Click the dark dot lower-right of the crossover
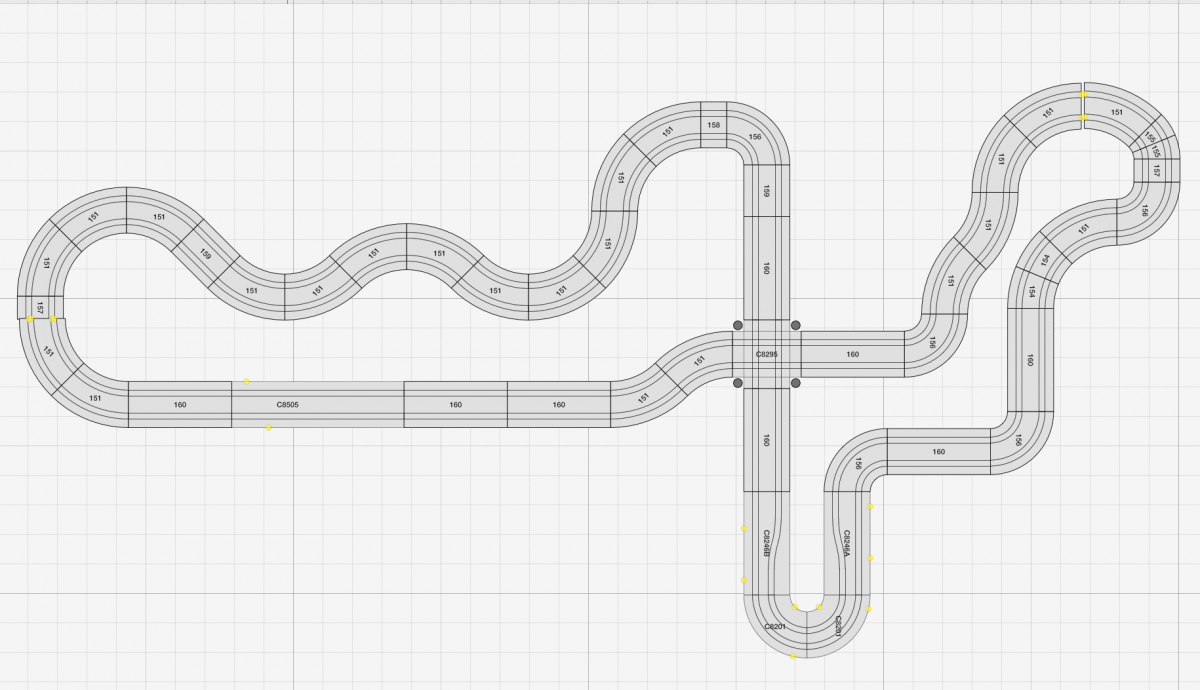This screenshot has width=1200, height=690. click(x=795, y=383)
